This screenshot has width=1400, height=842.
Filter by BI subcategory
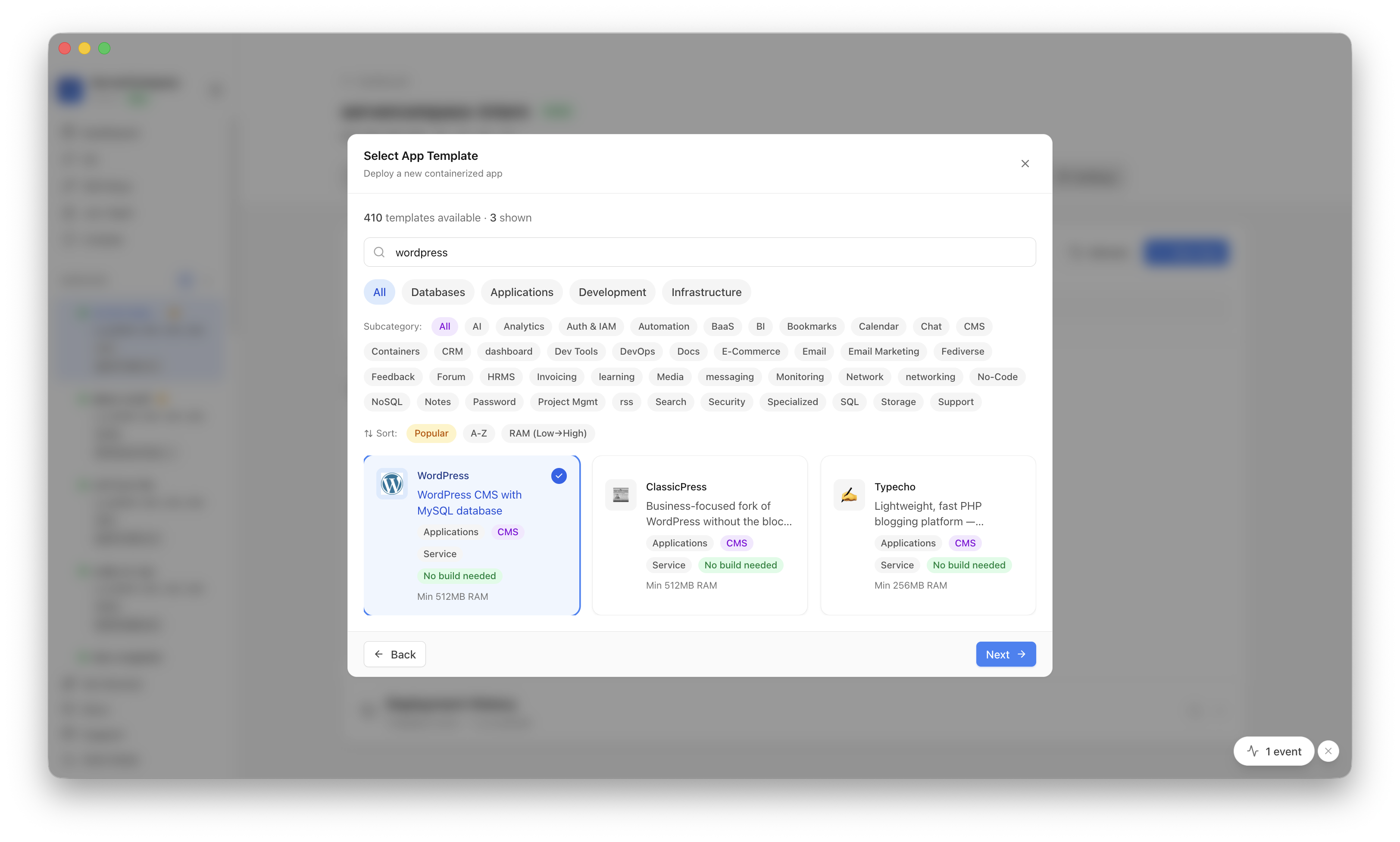pyautogui.click(x=760, y=326)
